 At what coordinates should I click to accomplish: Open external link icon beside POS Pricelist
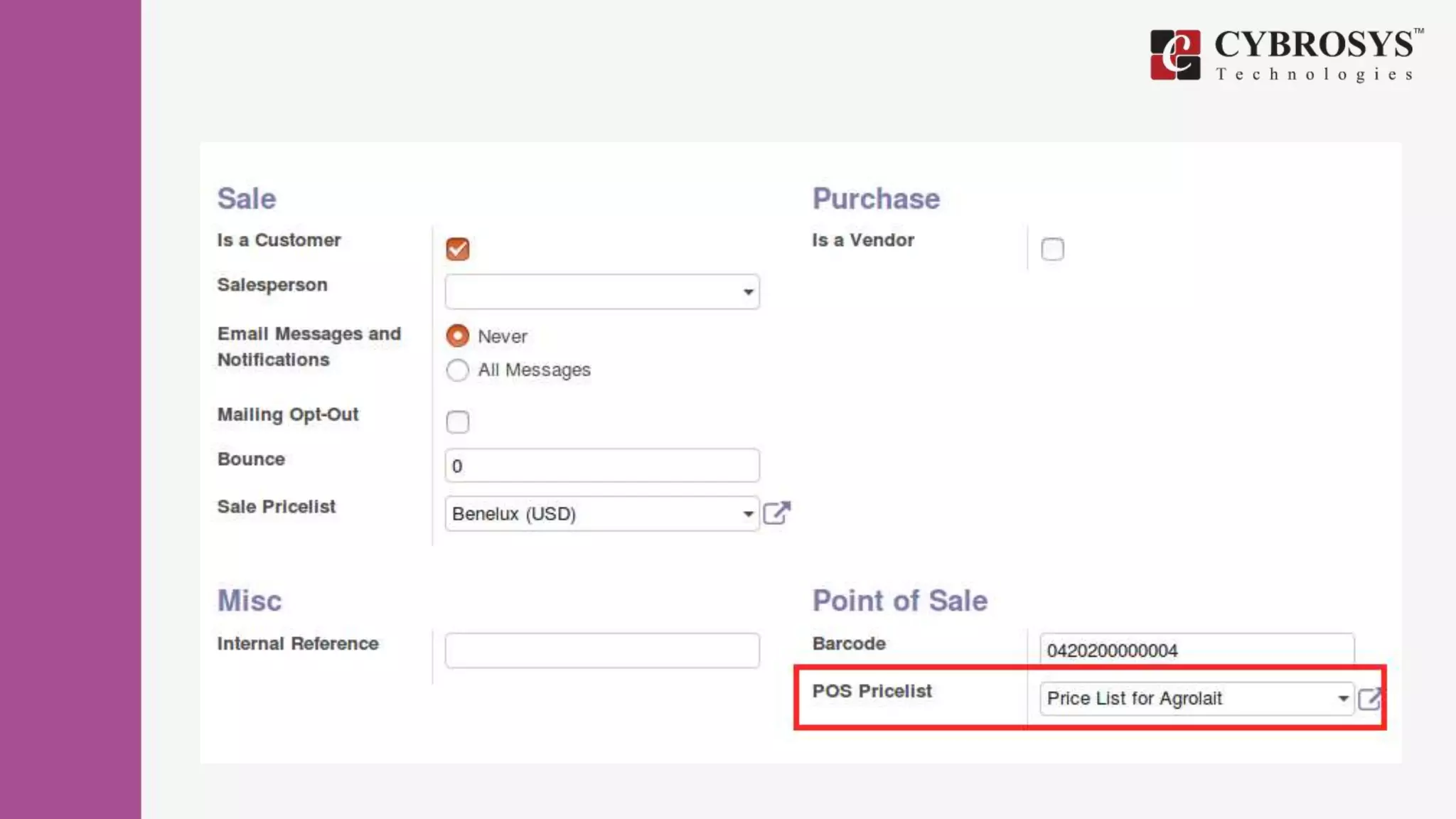pos(1369,698)
